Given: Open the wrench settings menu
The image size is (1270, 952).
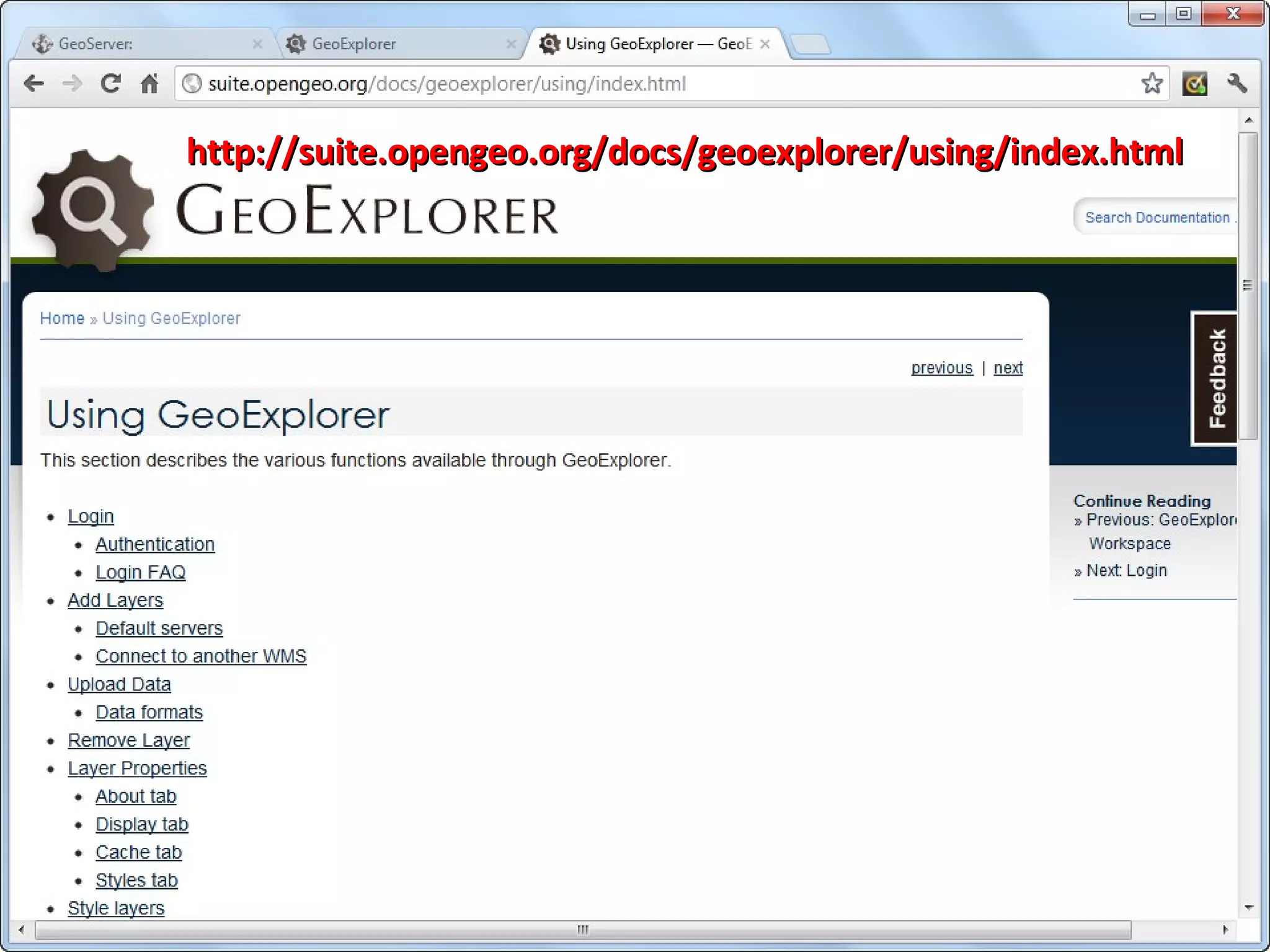Looking at the screenshot, I should [1237, 84].
